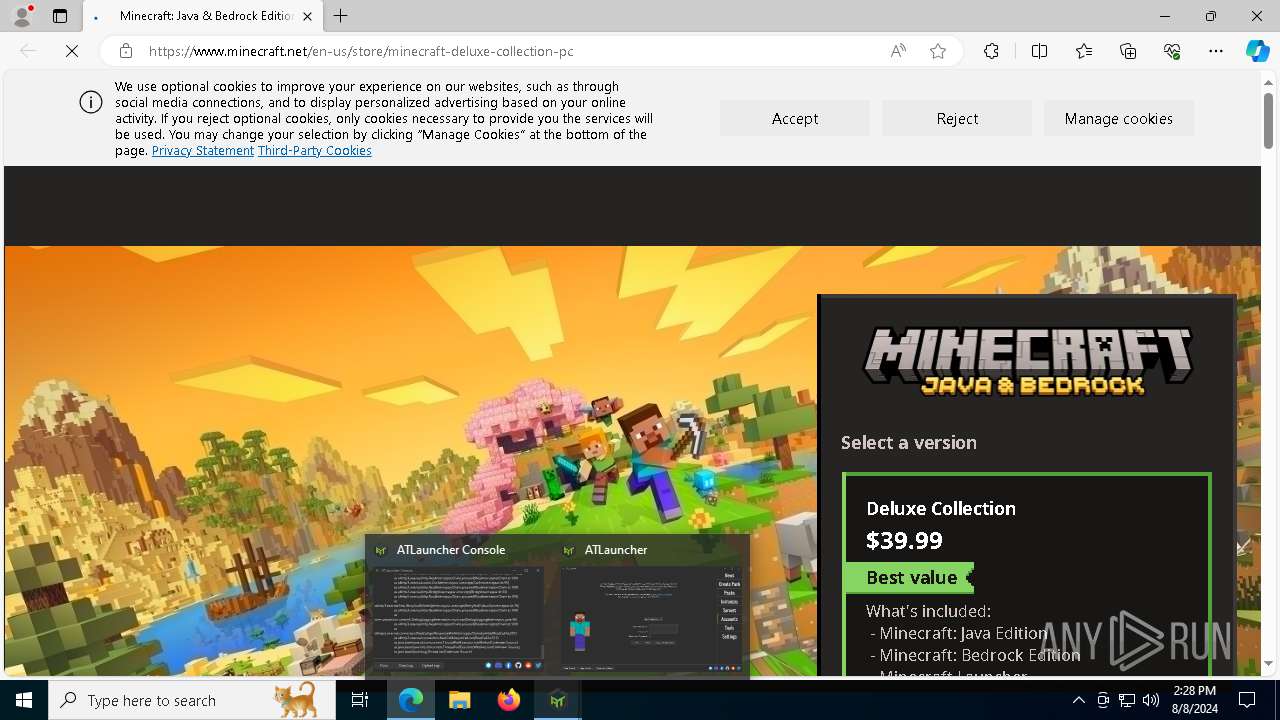The width and height of the screenshot is (1280, 720).
Task: Open Firefox from taskbar
Action: pyautogui.click(x=509, y=700)
